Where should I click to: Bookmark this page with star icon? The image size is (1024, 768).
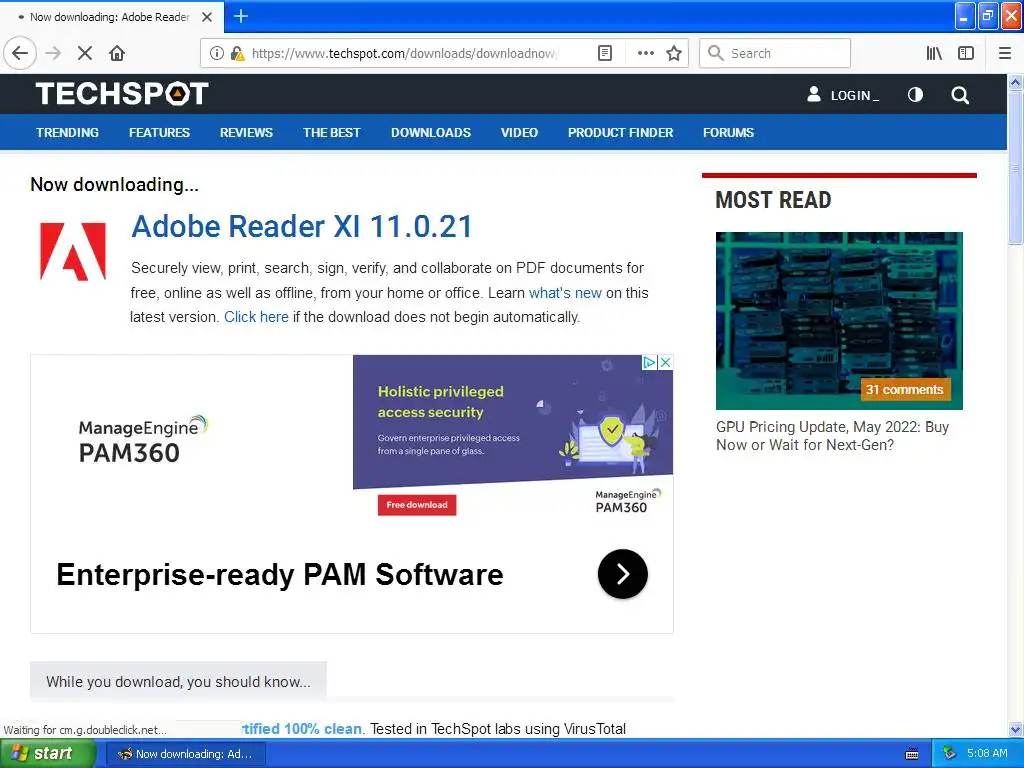click(673, 53)
